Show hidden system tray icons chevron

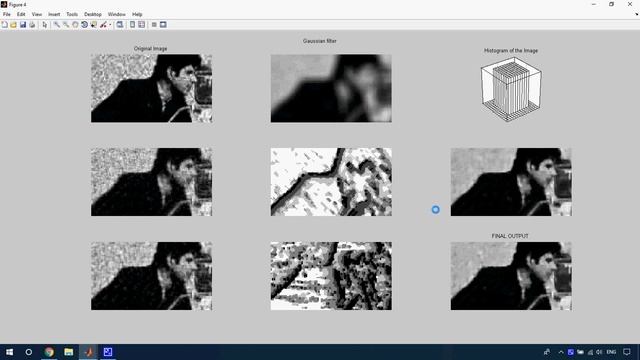pyautogui.click(x=561, y=352)
